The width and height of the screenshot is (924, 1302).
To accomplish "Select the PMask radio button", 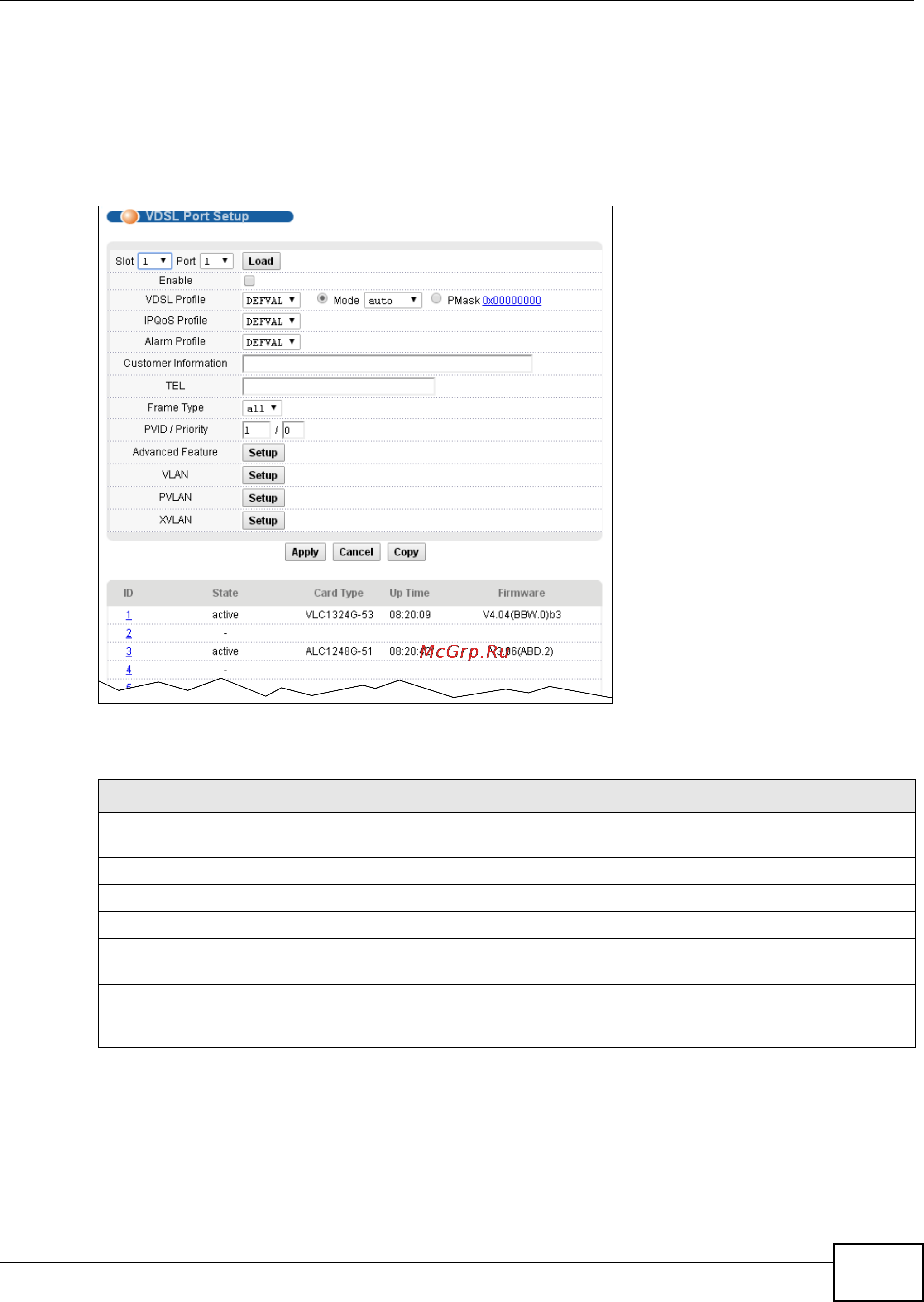I will [436, 299].
